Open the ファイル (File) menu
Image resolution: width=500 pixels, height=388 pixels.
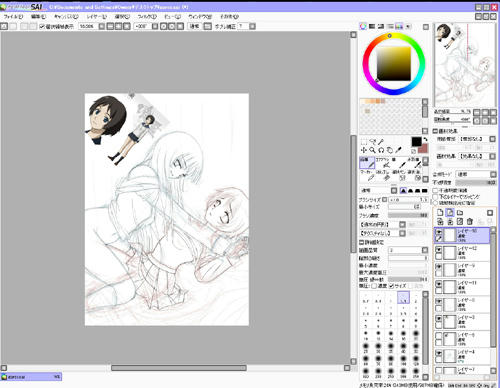[x=13, y=16]
